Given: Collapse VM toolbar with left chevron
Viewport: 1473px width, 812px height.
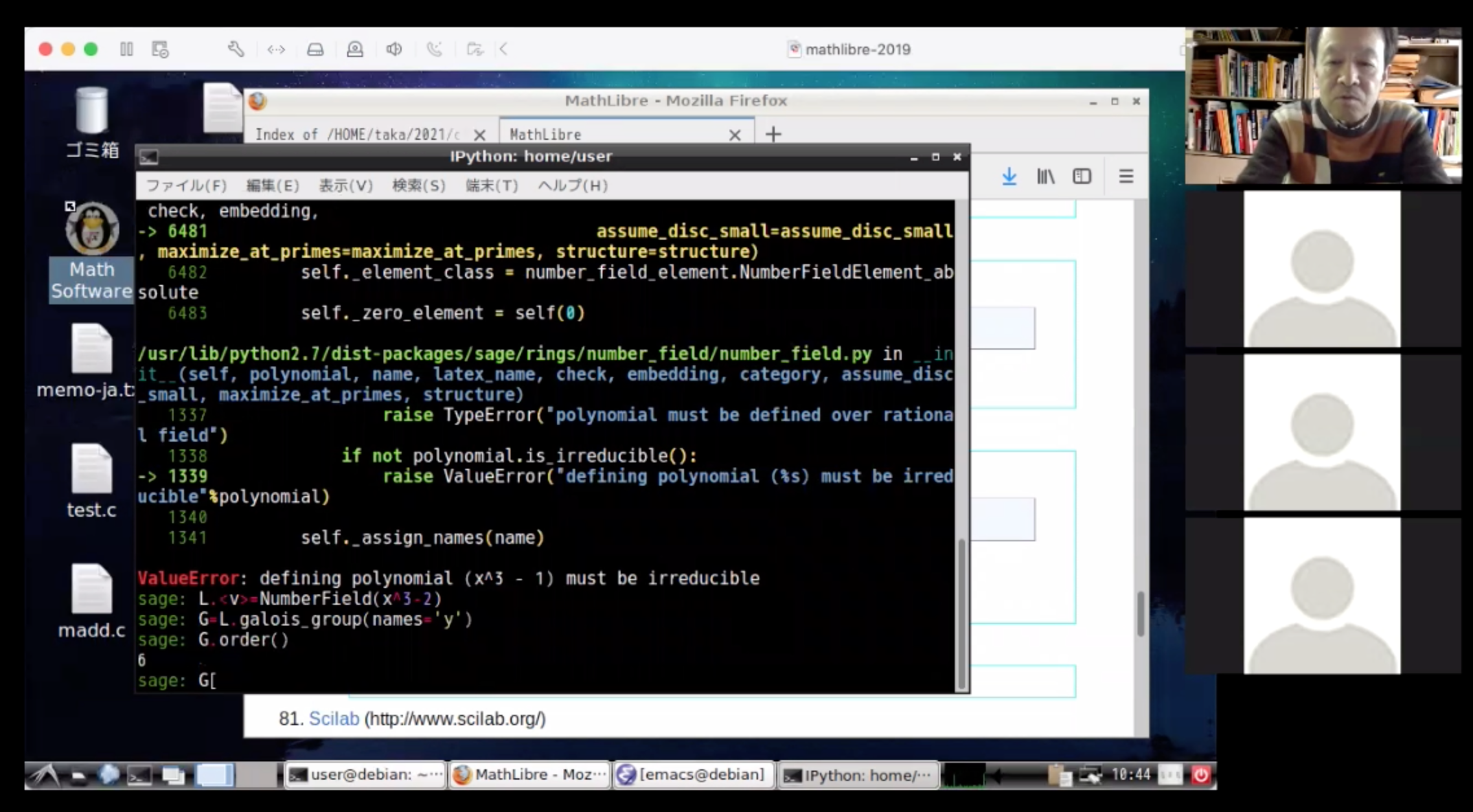Looking at the screenshot, I should click(504, 49).
